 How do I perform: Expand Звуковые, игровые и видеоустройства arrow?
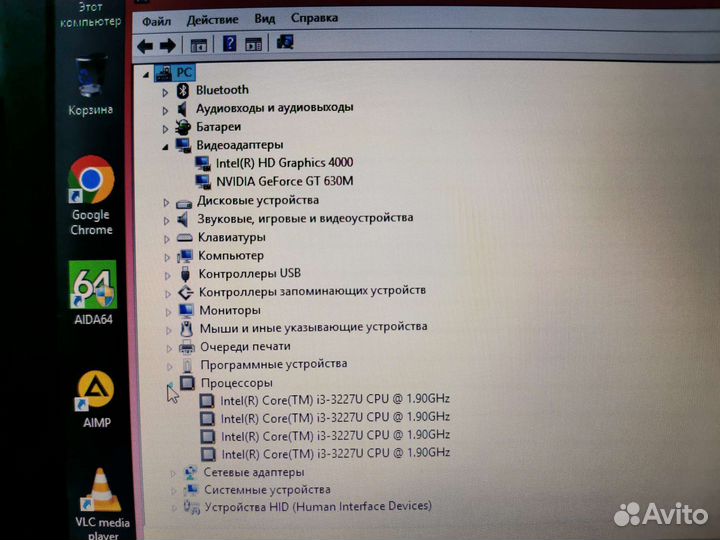(x=166, y=221)
